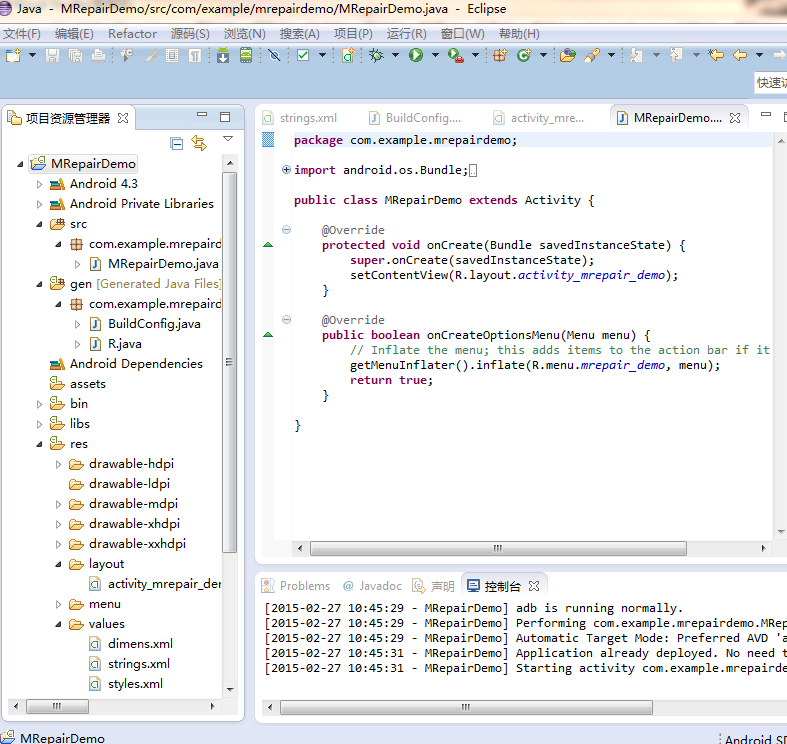Collapse the res folder node
This screenshot has height=744, width=787.
pos(39,444)
